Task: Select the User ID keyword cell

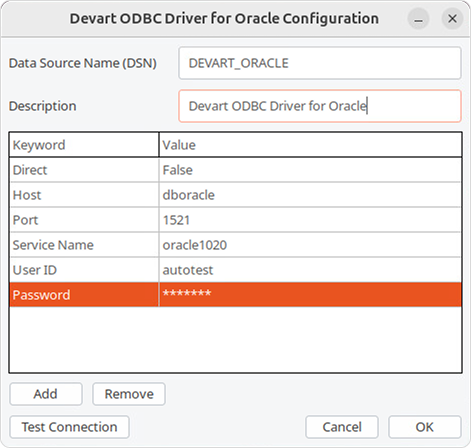Action: click(84, 270)
